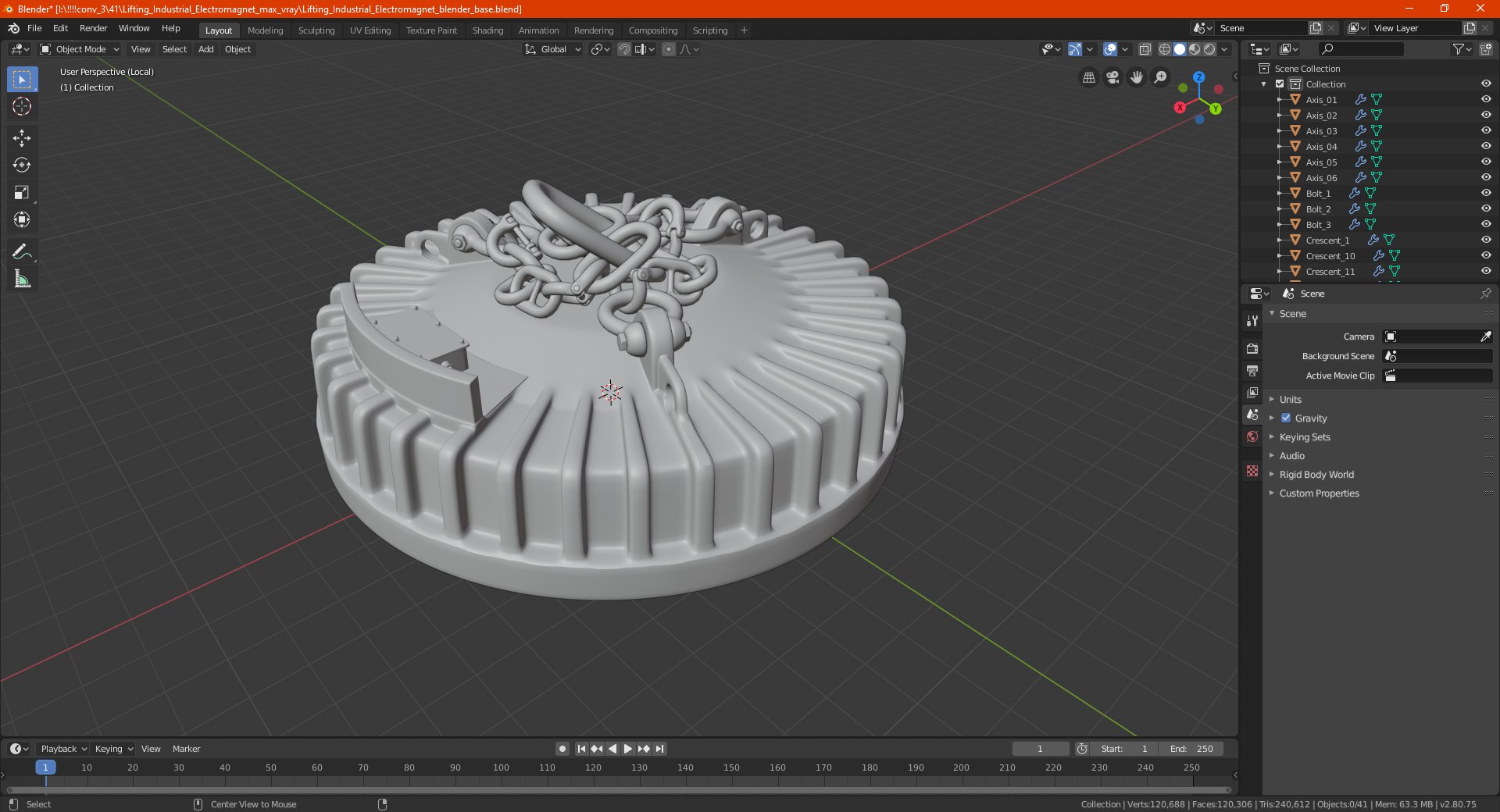The height and width of the screenshot is (812, 1500).
Task: Open Active Tool and Workspace settings tab
Action: [x=1252, y=320]
